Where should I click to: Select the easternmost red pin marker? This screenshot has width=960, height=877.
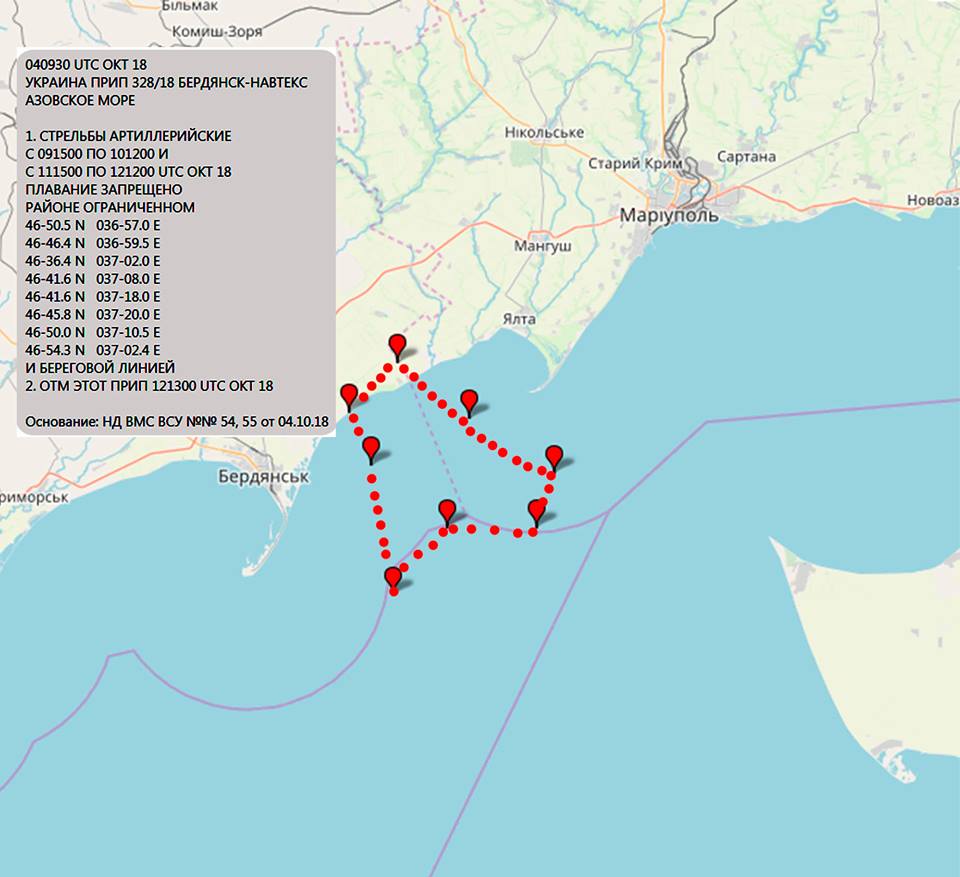[554, 457]
